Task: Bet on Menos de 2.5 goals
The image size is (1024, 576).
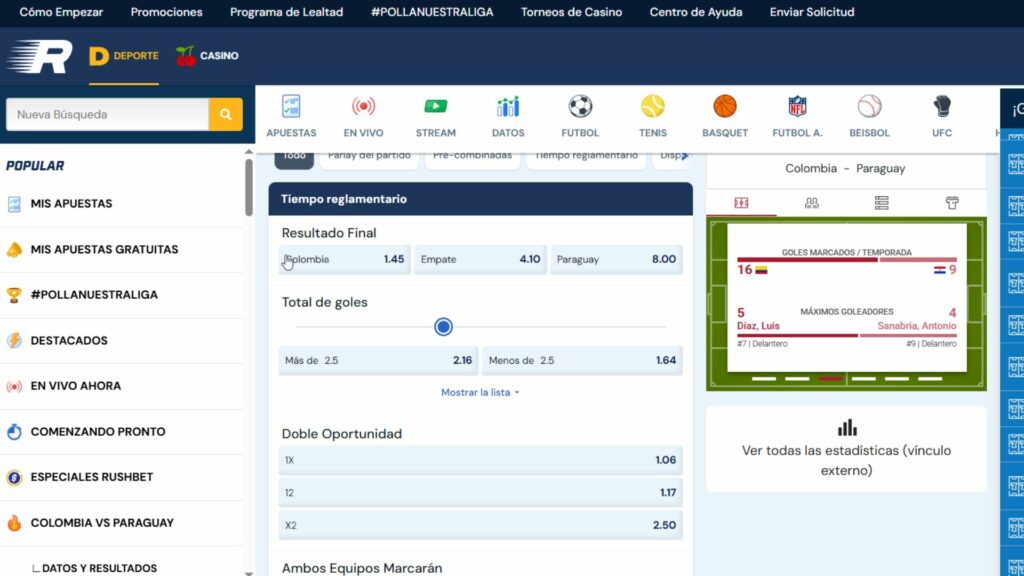Action: click(583, 360)
